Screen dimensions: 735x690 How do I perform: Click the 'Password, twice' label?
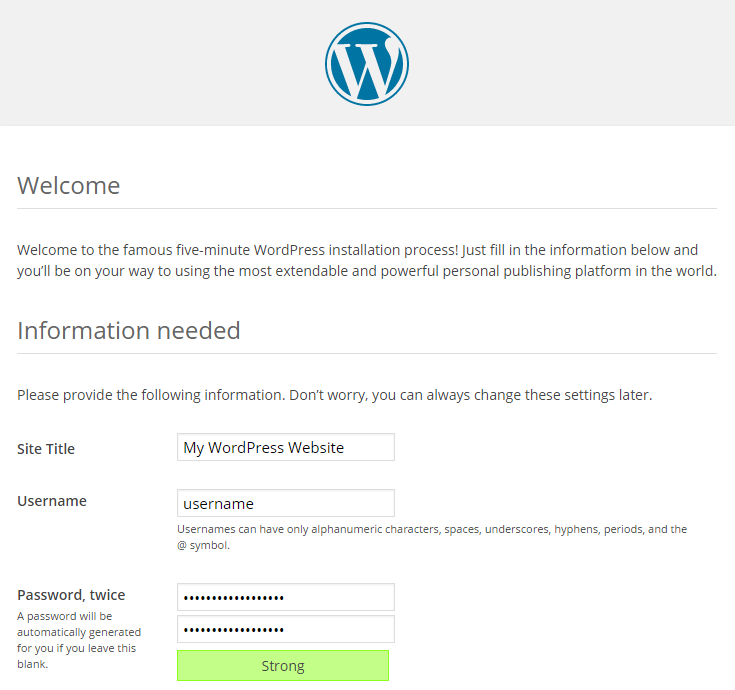click(71, 595)
